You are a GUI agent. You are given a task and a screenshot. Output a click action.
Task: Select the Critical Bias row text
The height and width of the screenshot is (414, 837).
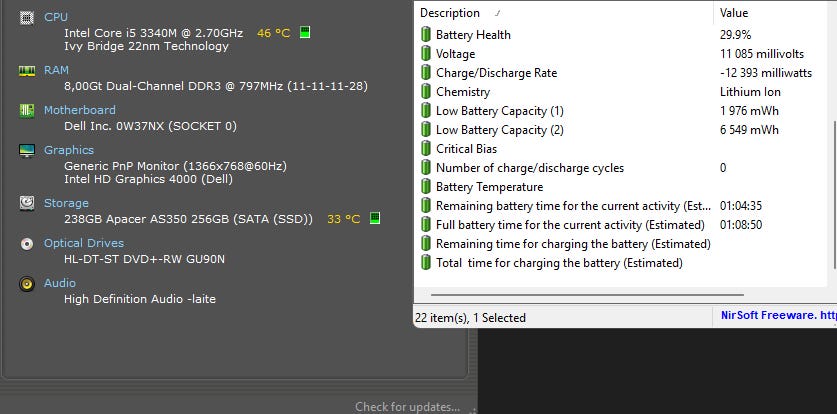pos(467,149)
